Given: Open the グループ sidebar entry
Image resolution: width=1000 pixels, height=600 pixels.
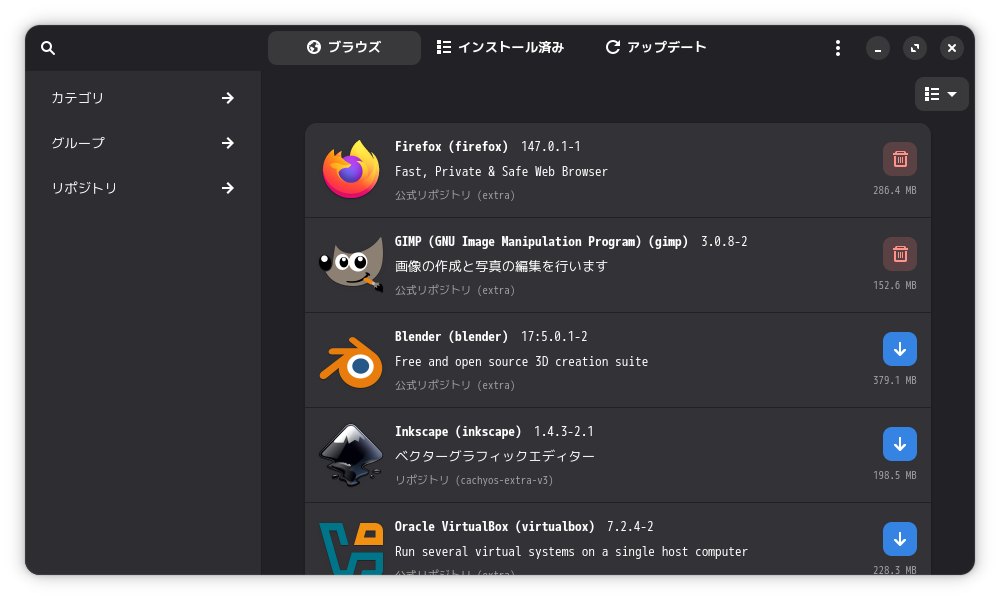Looking at the screenshot, I should point(143,143).
